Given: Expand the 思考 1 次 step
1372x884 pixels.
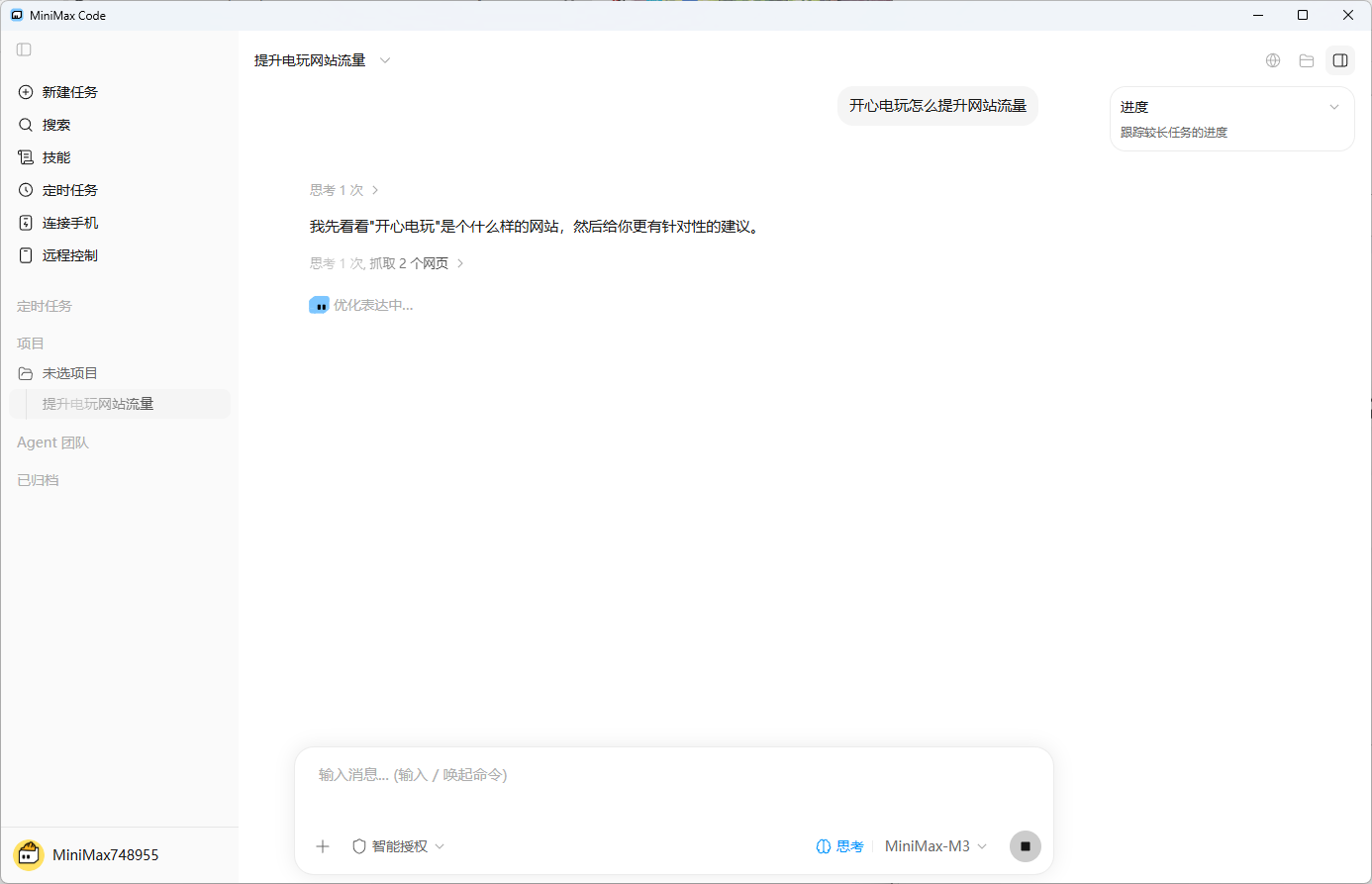Looking at the screenshot, I should click(344, 190).
